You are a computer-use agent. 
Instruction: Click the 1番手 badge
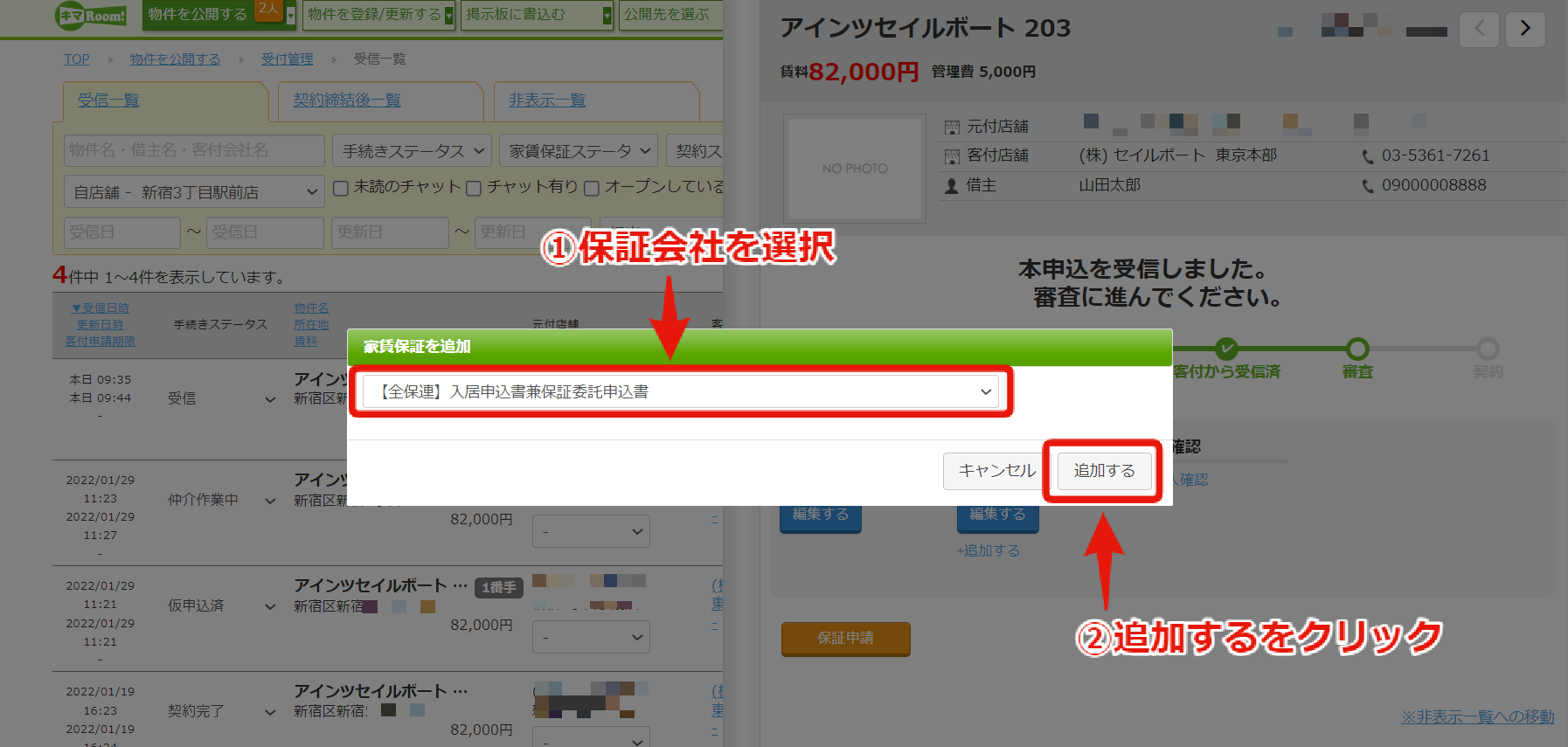pos(498,588)
